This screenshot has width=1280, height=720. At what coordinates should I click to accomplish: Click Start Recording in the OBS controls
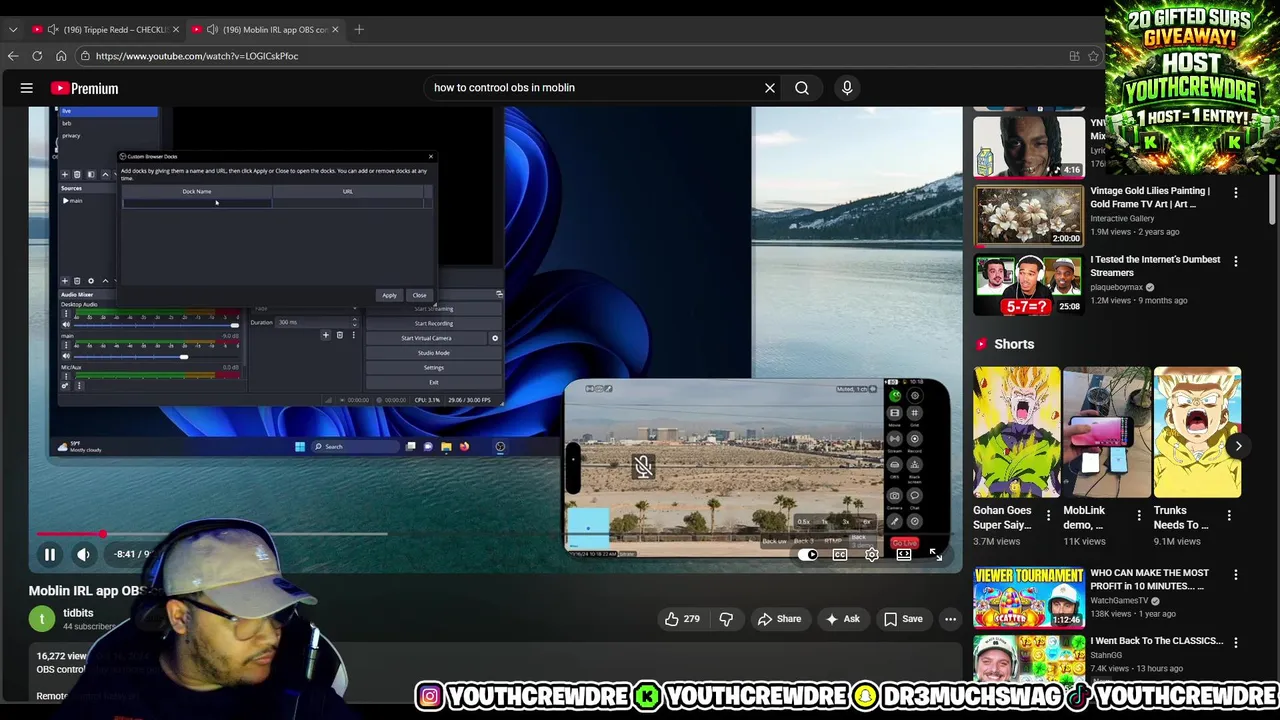coord(433,323)
